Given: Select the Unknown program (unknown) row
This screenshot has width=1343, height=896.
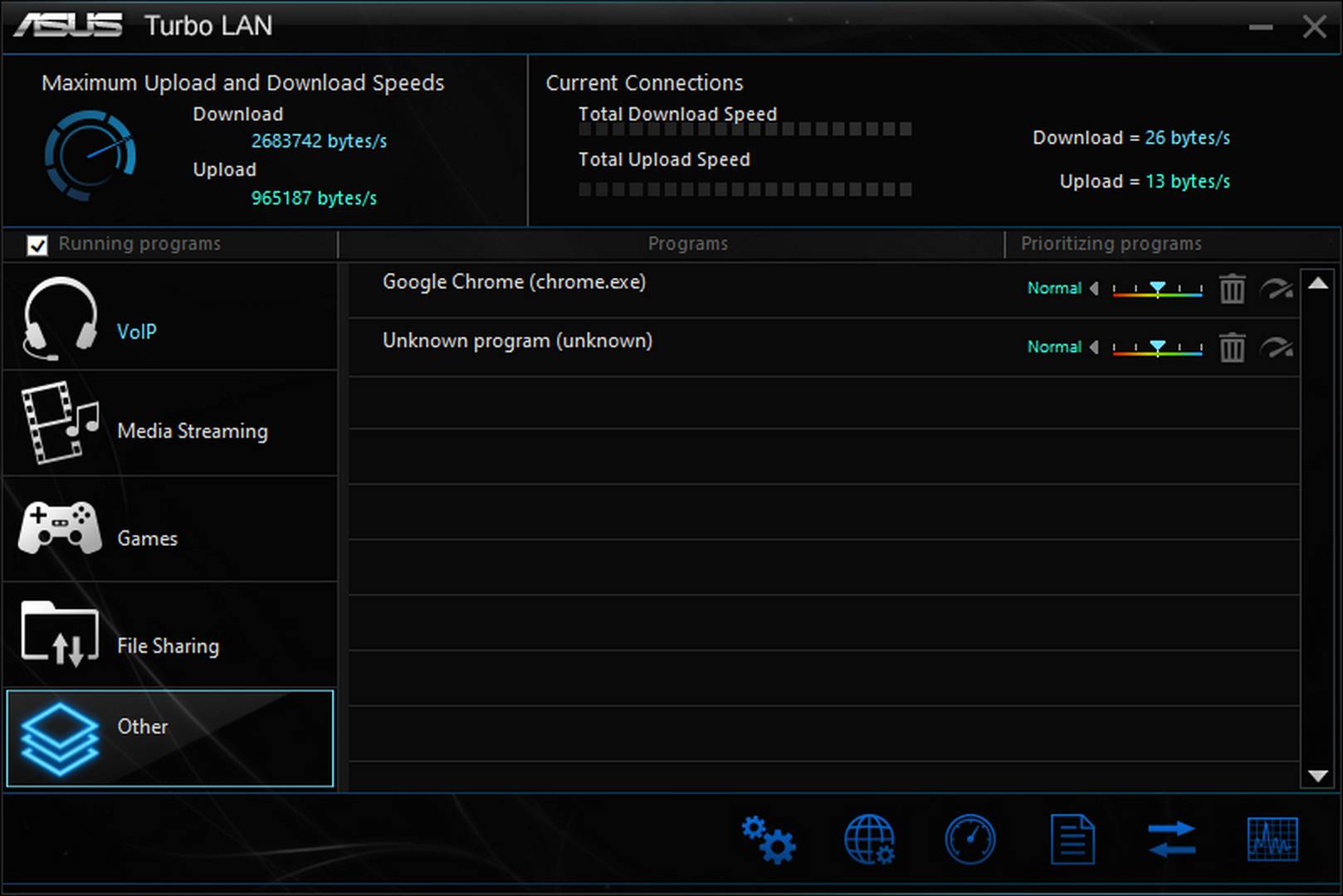Looking at the screenshot, I should (823, 348).
